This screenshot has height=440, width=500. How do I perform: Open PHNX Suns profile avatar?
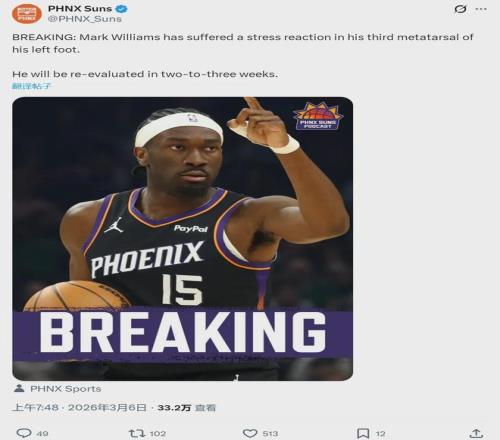[x=27, y=13]
